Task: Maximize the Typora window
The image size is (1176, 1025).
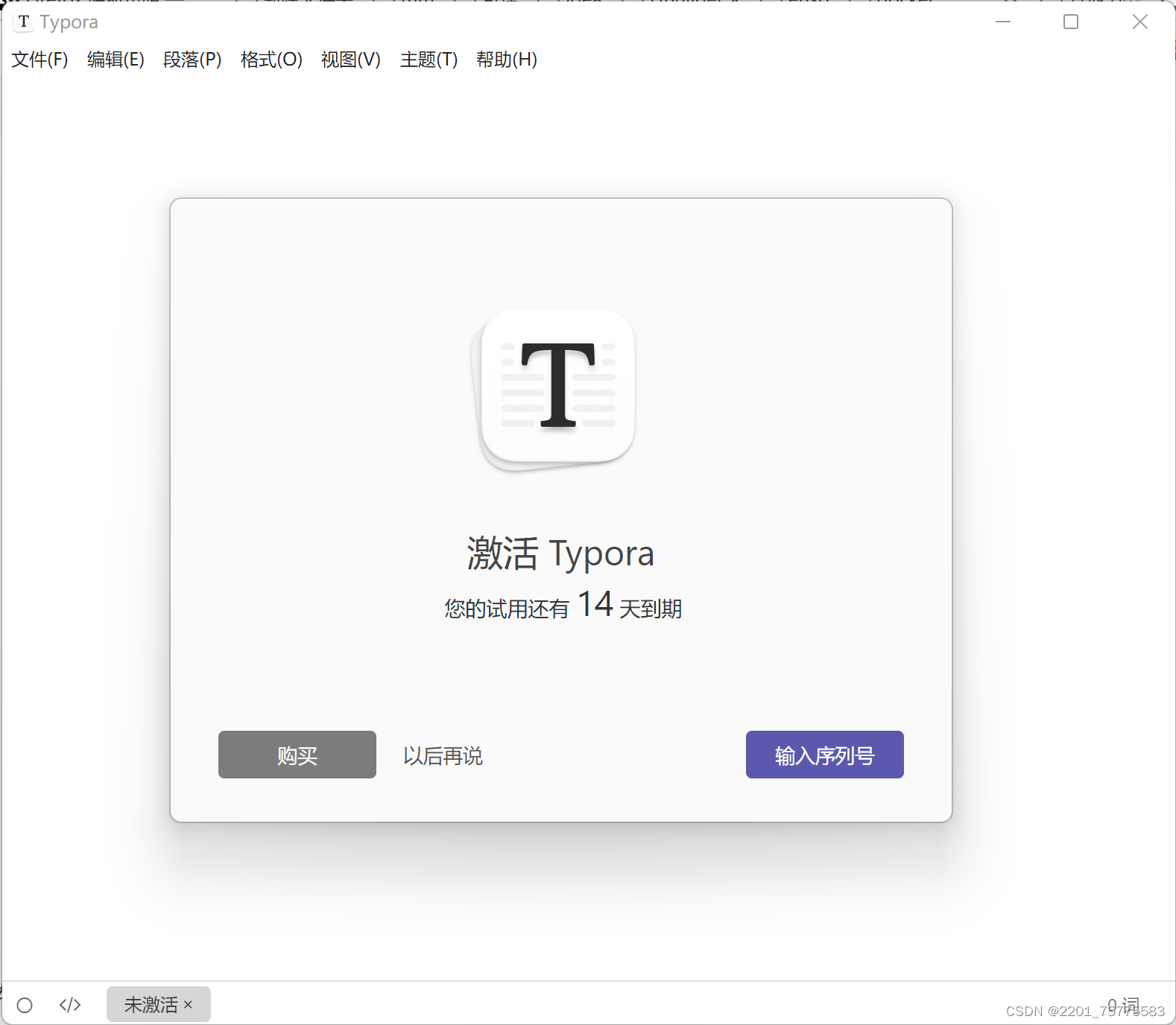Action: 1071,22
